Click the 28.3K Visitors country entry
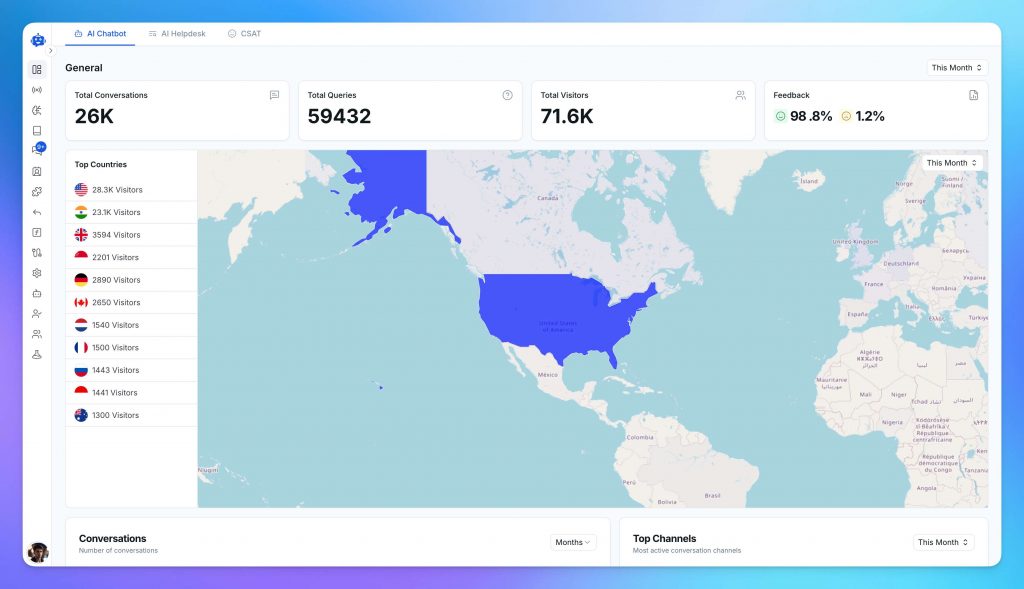1024x589 pixels. (115, 189)
